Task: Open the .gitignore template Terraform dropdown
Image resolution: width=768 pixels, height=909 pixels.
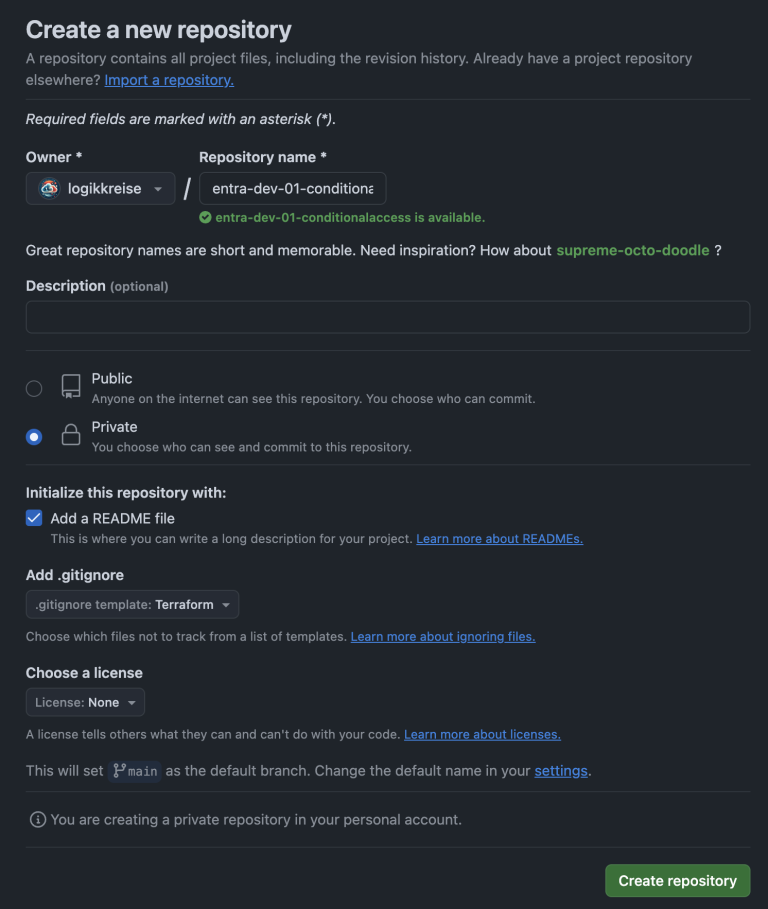Action: tap(131, 604)
